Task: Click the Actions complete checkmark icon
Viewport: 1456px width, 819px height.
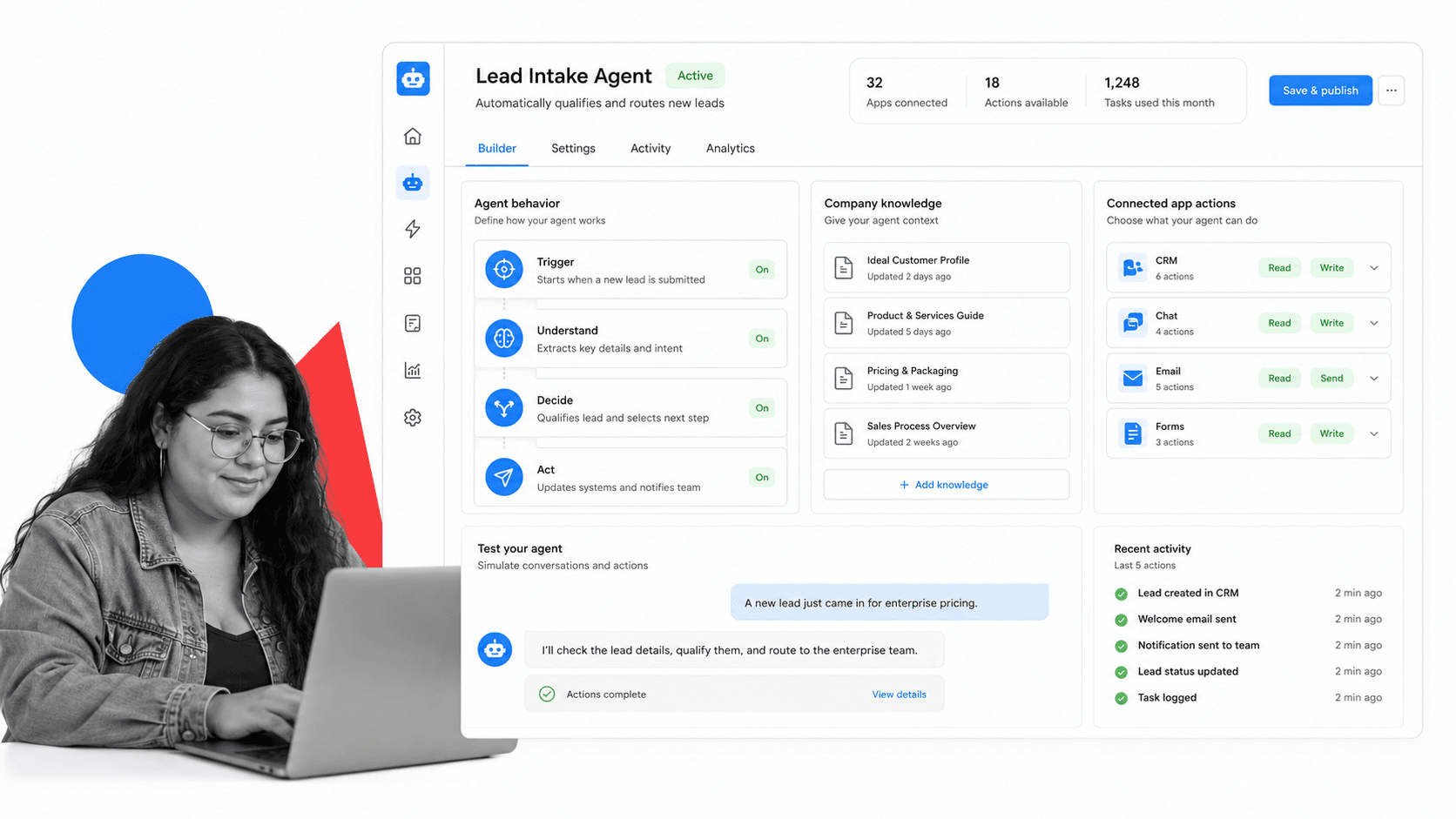Action: [x=547, y=694]
